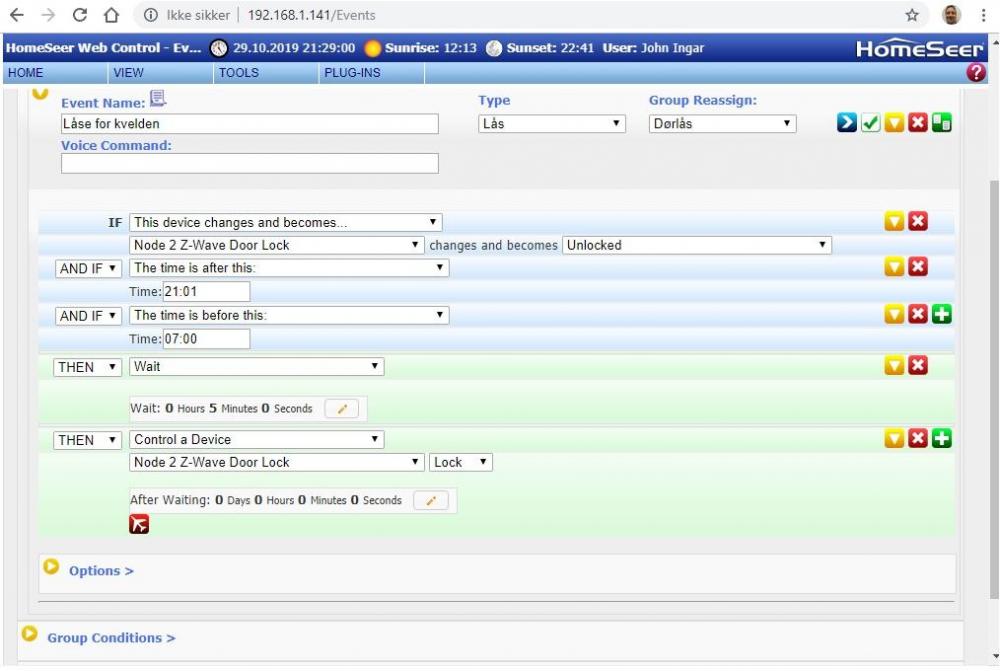Delete the 'This device changes' IF condition
The image size is (1000, 671).
918,222
